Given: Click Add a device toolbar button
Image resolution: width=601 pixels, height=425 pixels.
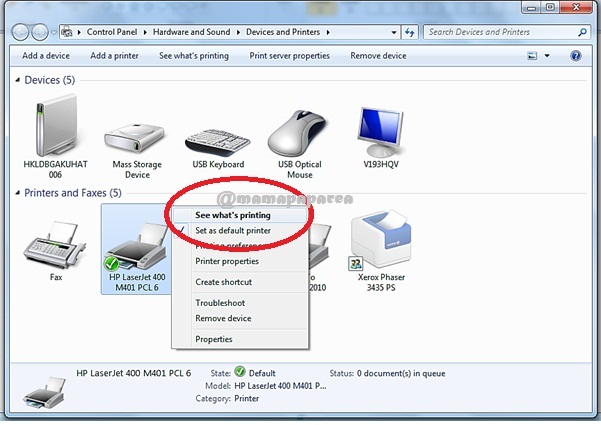Looking at the screenshot, I should click(x=46, y=56).
